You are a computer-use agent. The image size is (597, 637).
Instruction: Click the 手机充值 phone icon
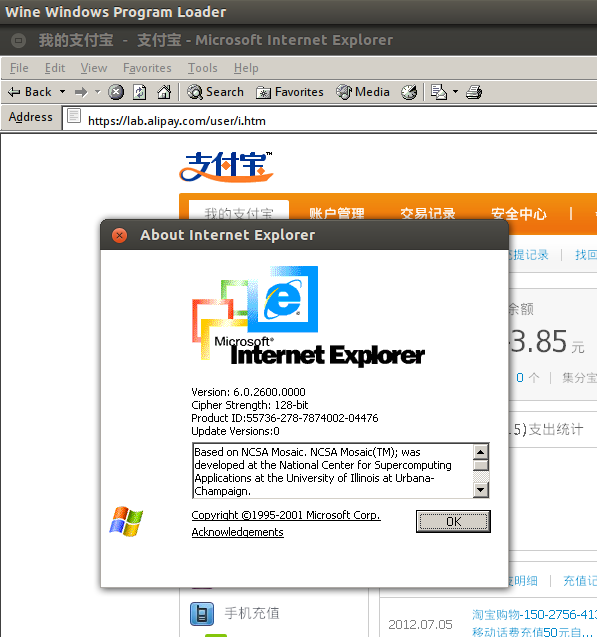[x=202, y=613]
